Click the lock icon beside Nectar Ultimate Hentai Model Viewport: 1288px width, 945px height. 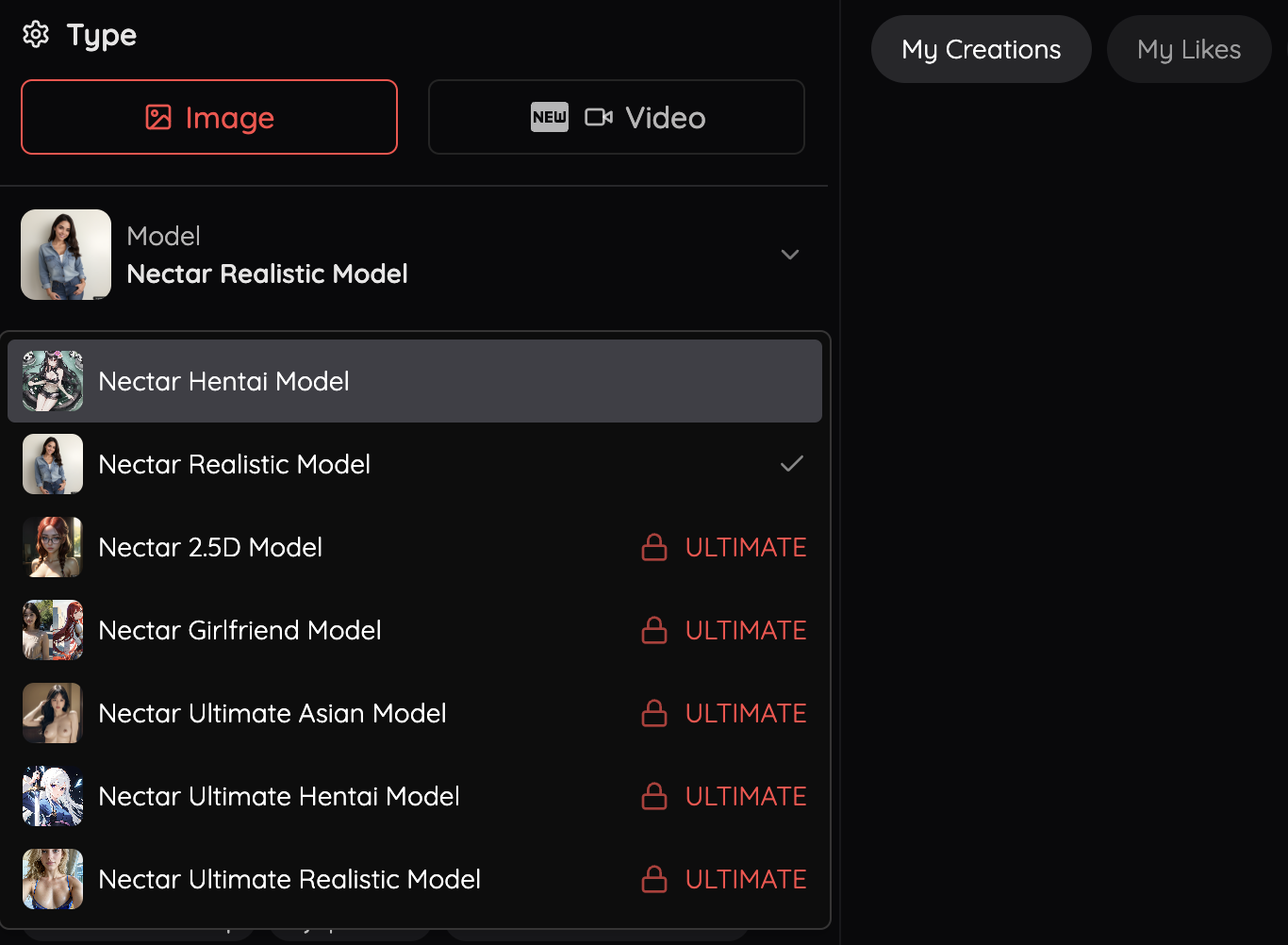(x=653, y=796)
